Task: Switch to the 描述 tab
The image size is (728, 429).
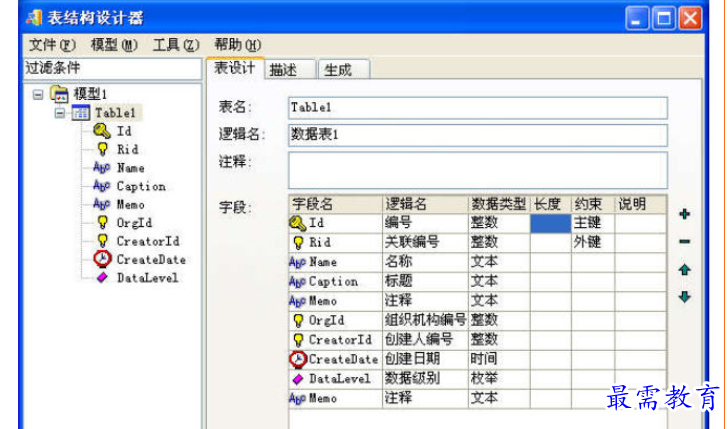Action: point(290,70)
